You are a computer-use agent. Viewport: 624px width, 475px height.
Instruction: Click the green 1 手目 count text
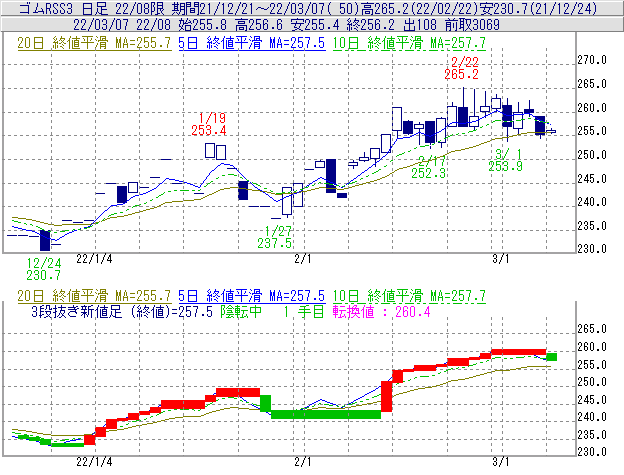click(x=304, y=311)
